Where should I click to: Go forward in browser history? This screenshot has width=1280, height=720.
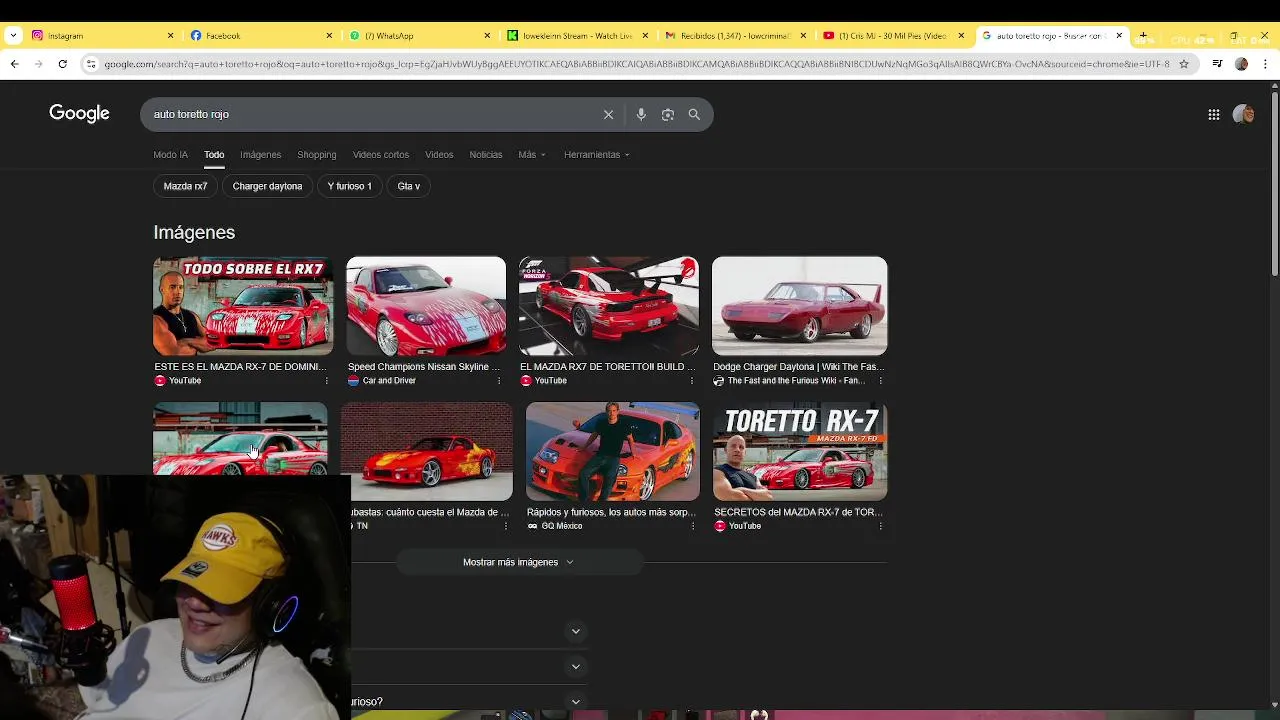[38, 64]
